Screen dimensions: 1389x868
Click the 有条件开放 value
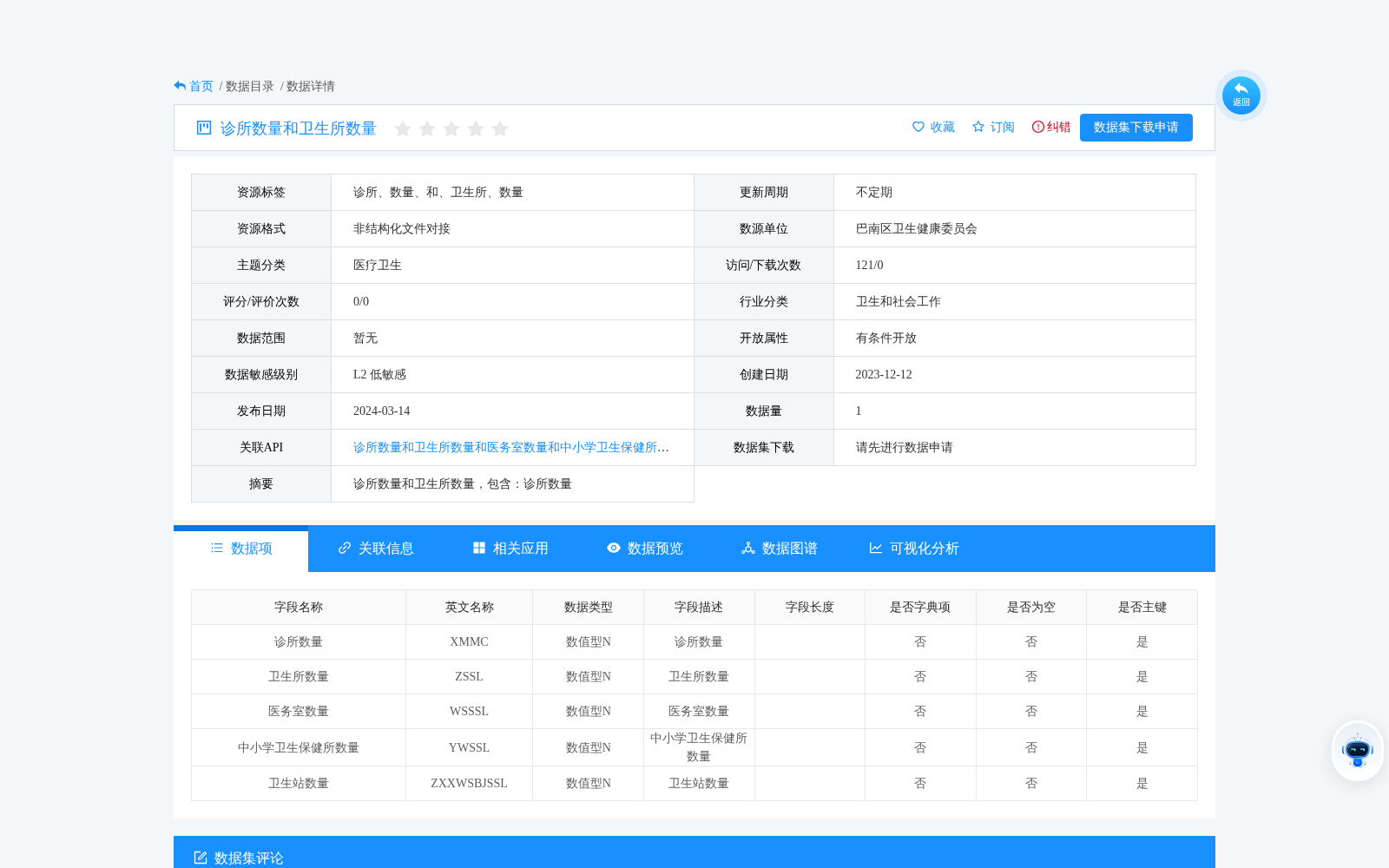click(886, 338)
